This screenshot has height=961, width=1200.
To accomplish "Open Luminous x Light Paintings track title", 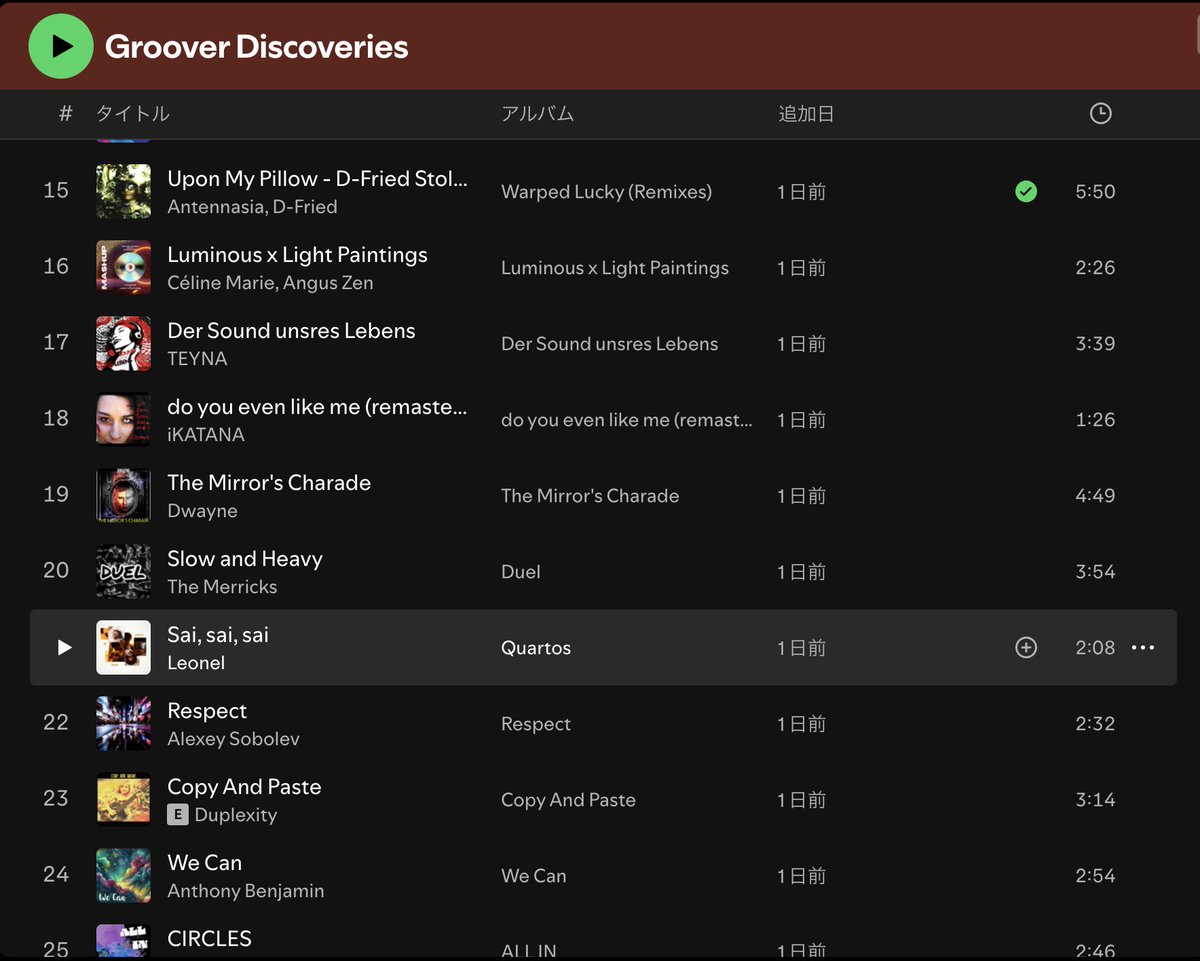I will click(x=297, y=255).
